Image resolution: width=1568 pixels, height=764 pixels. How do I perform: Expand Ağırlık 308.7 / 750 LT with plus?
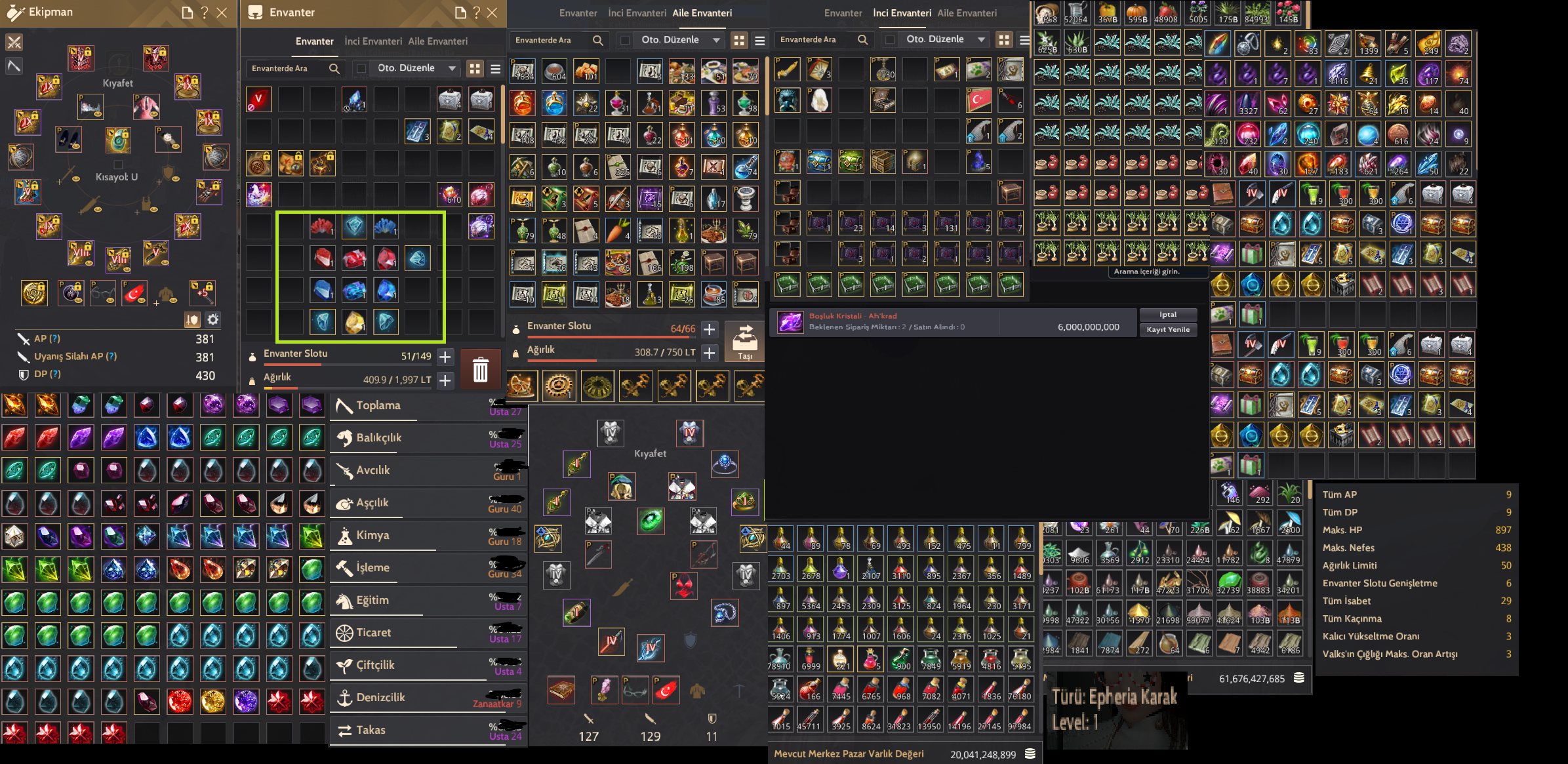[710, 353]
